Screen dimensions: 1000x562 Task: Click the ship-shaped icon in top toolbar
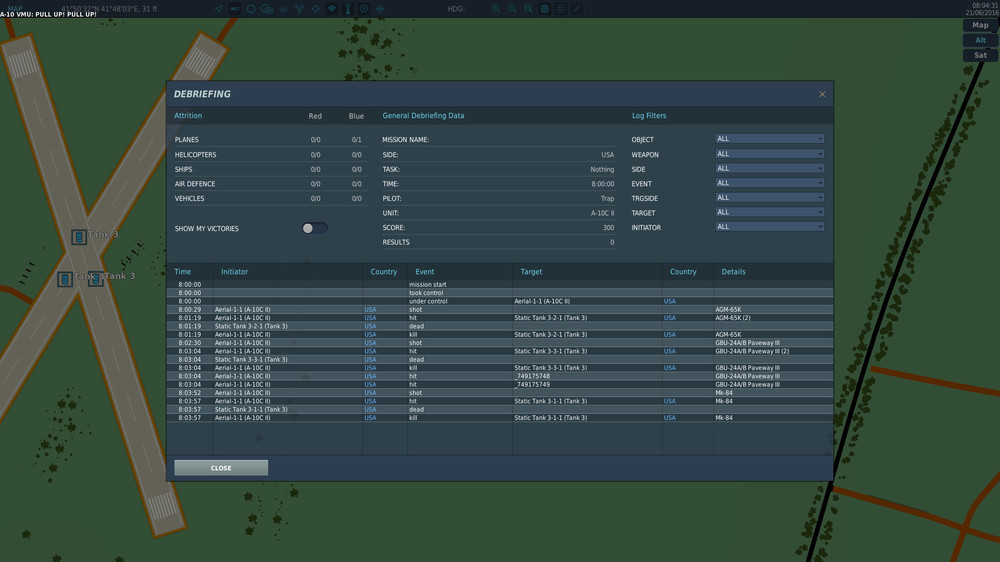[283, 9]
